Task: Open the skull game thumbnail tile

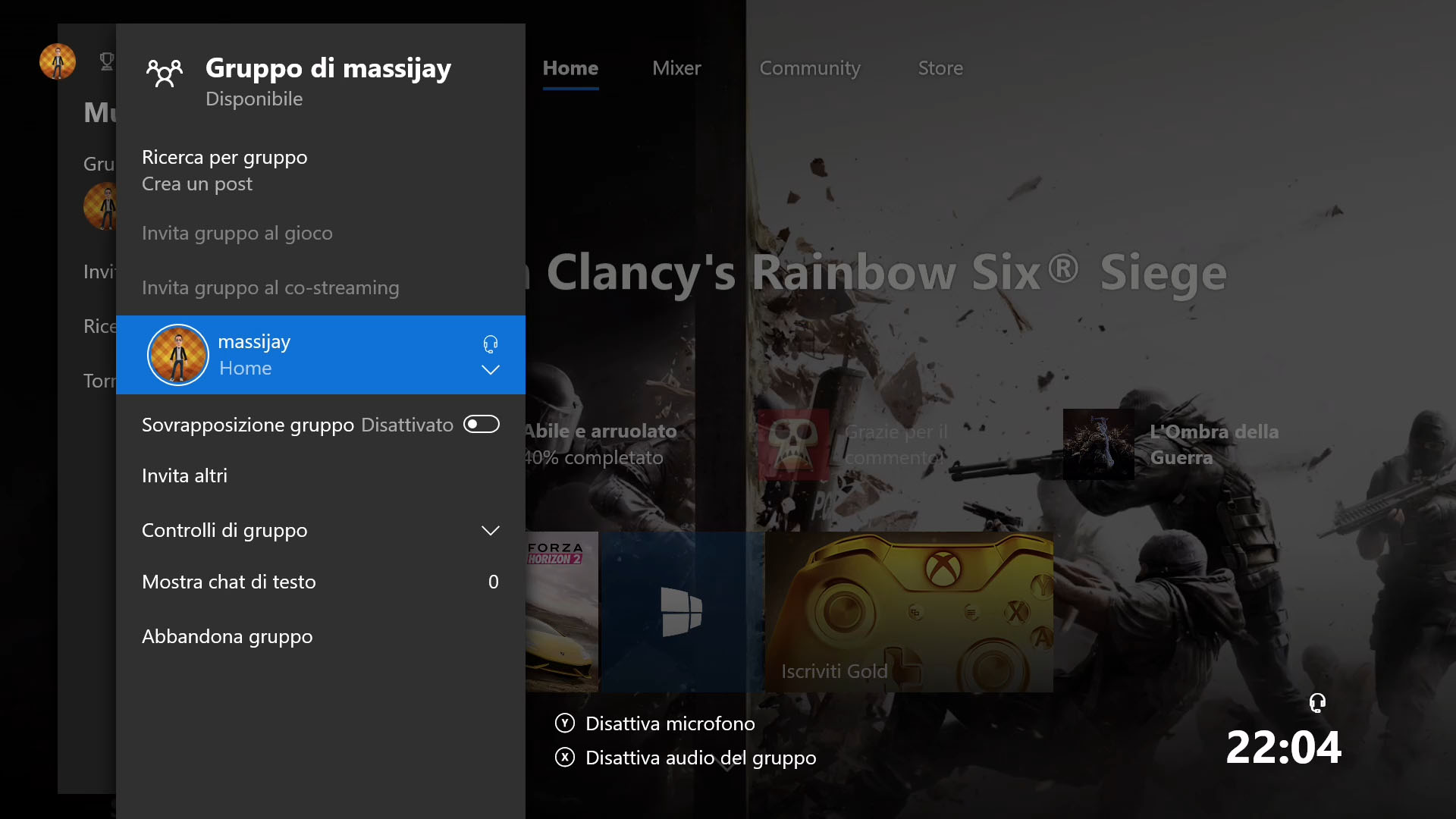Action: click(x=793, y=445)
